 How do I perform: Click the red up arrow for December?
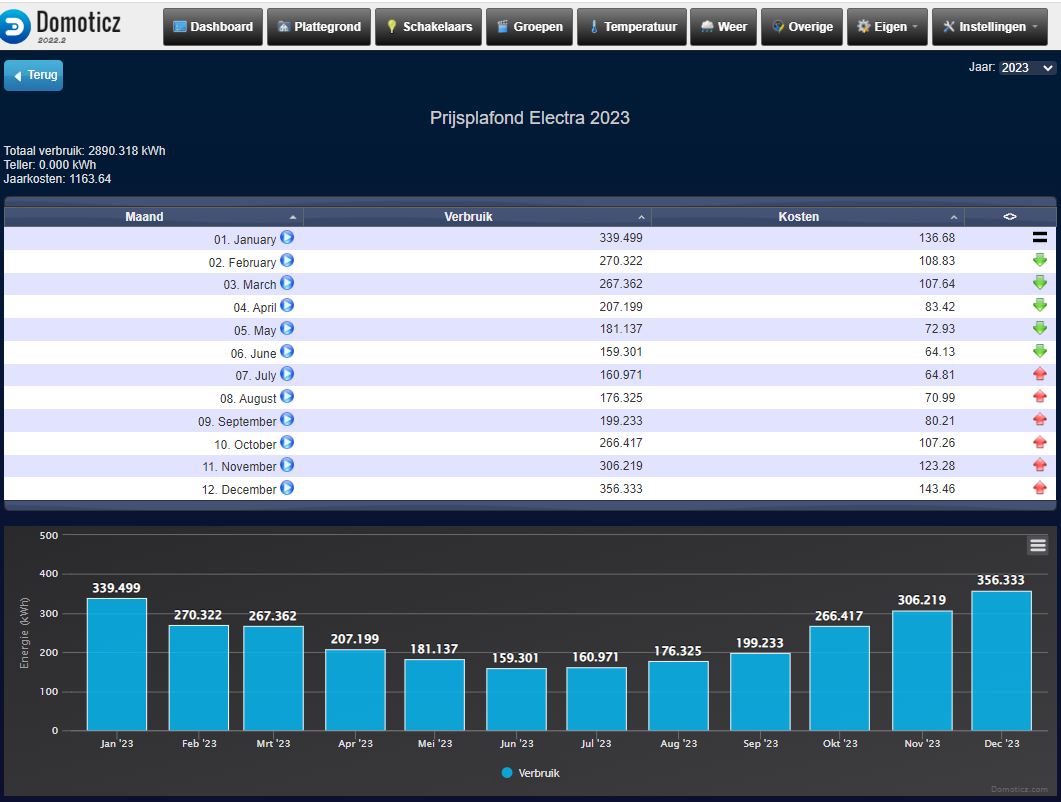coord(1039,488)
